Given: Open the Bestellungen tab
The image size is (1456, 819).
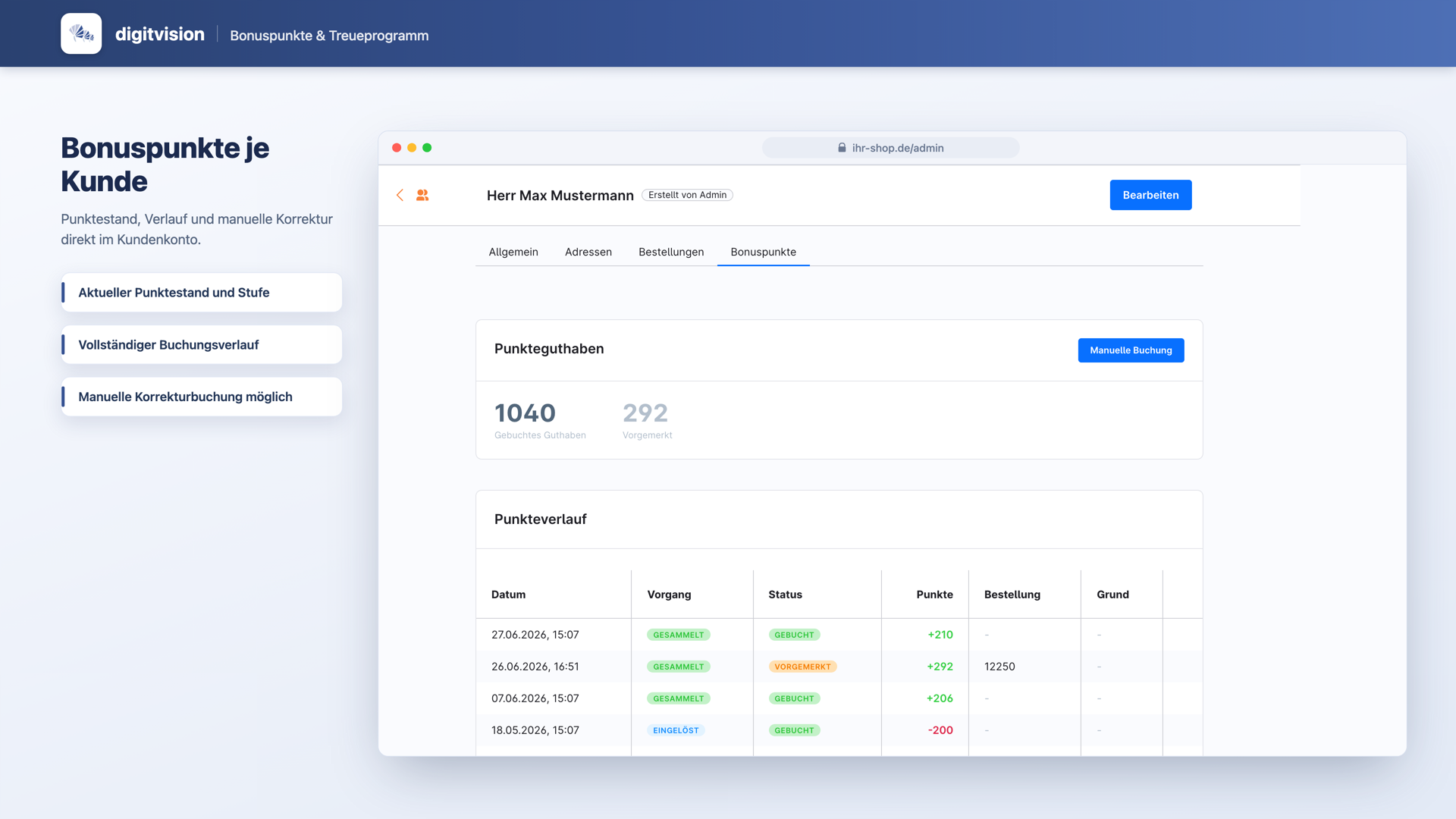Looking at the screenshot, I should pos(671,252).
